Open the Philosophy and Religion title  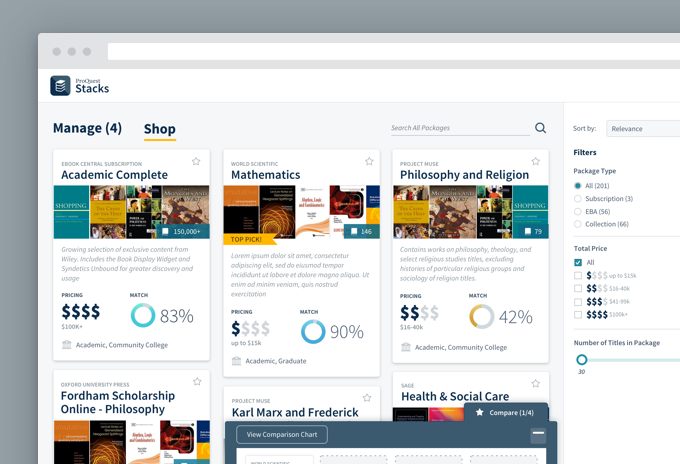(464, 175)
